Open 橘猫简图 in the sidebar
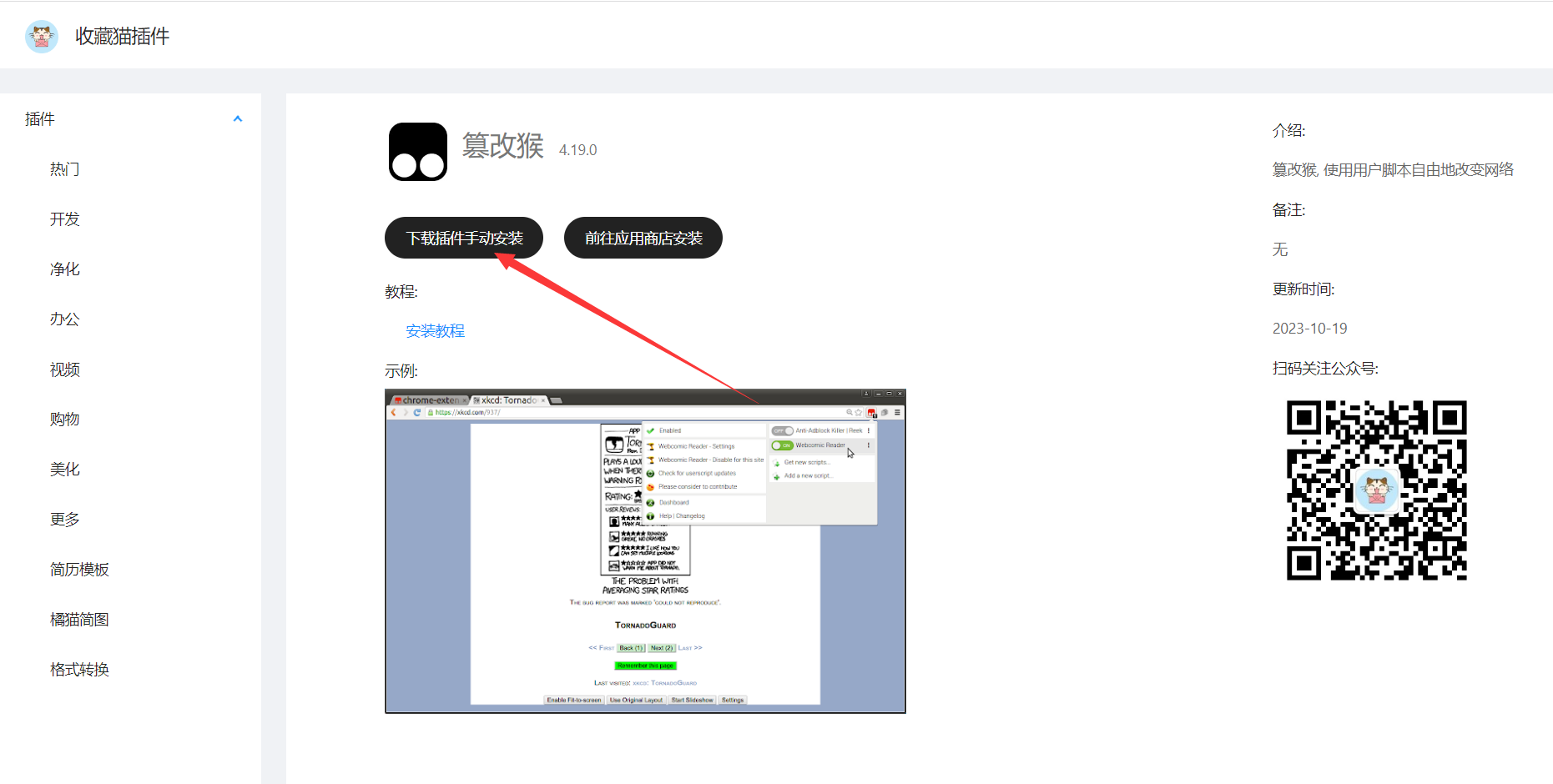Screen dimensions: 1553x784 click(x=79, y=620)
